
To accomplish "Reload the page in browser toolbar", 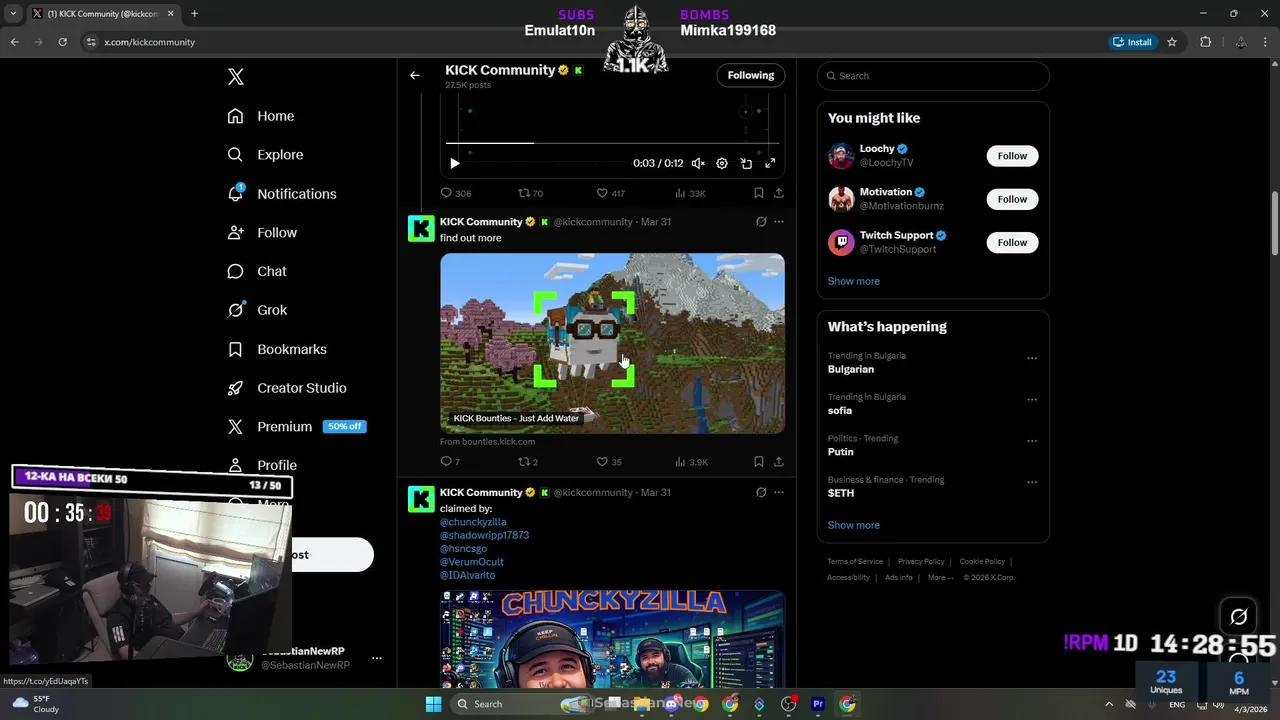I will tap(62, 42).
